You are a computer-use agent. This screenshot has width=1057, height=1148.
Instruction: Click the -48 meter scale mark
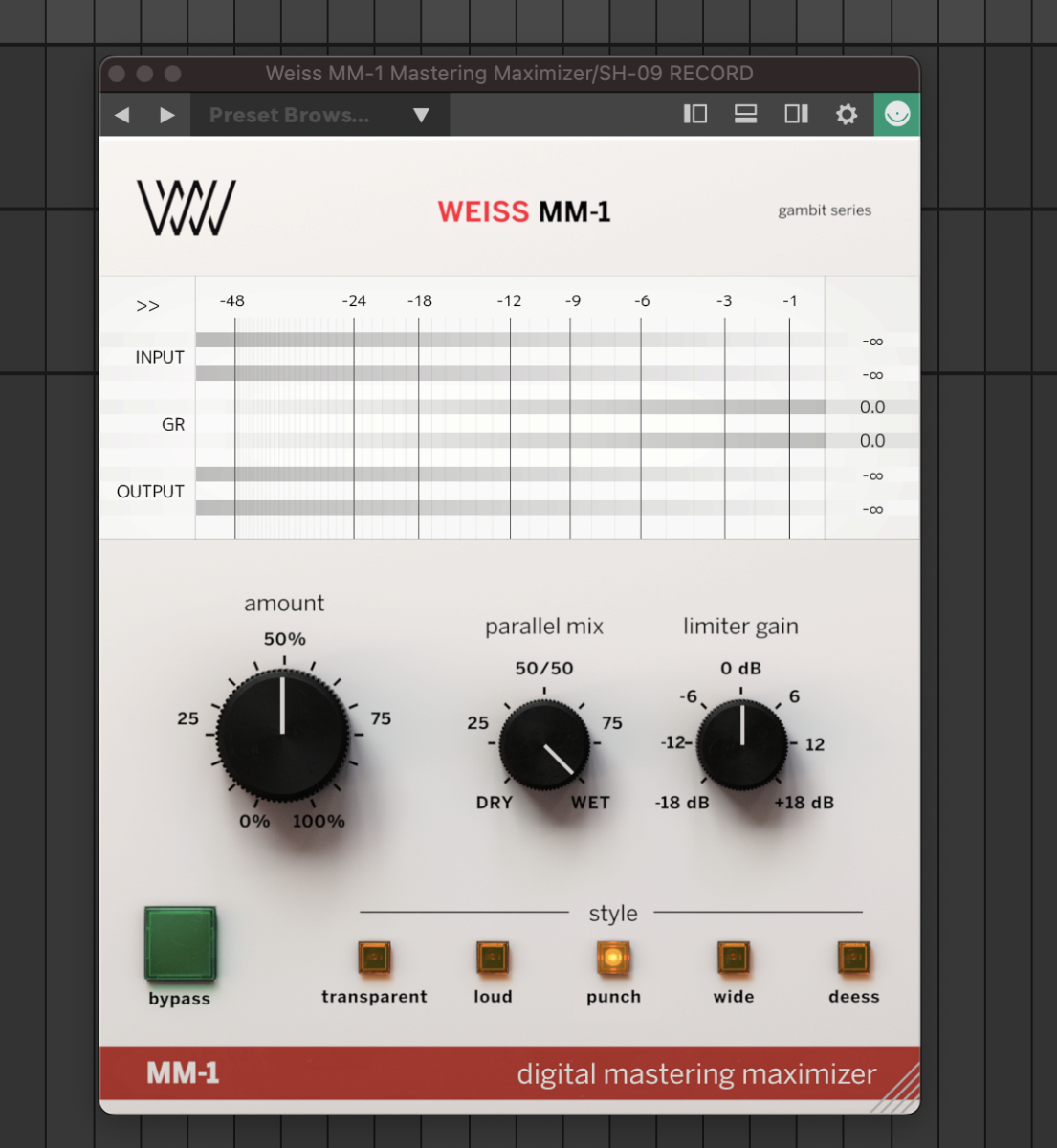[x=232, y=300]
